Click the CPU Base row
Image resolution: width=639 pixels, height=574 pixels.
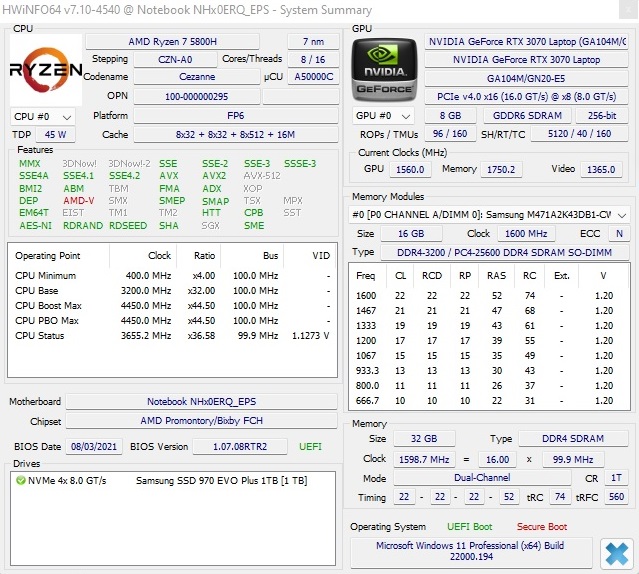click(172, 290)
